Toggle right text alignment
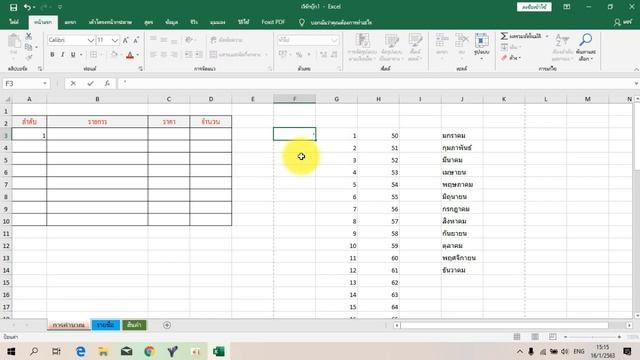Image resolution: width=640 pixels, height=360 pixels. (x=174, y=54)
